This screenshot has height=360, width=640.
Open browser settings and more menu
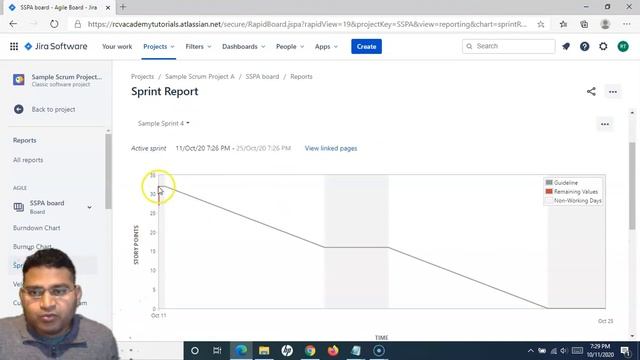[x=627, y=24]
